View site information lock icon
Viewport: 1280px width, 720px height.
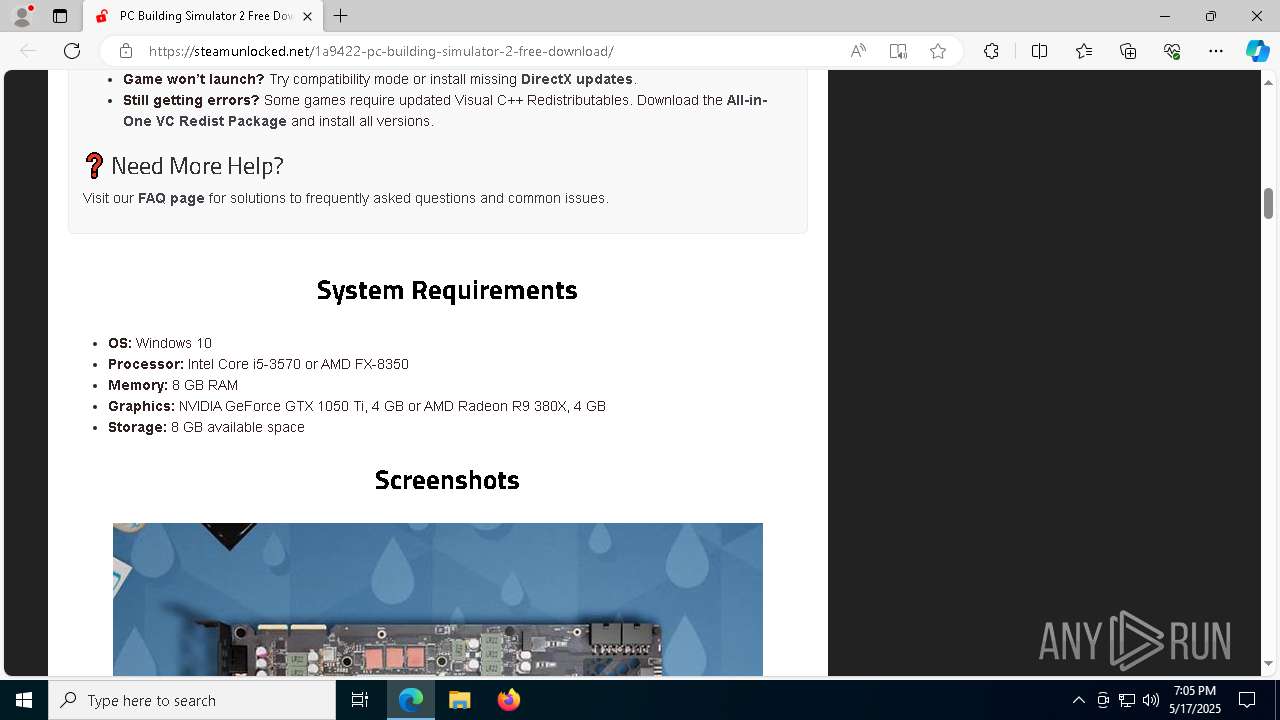coord(126,51)
